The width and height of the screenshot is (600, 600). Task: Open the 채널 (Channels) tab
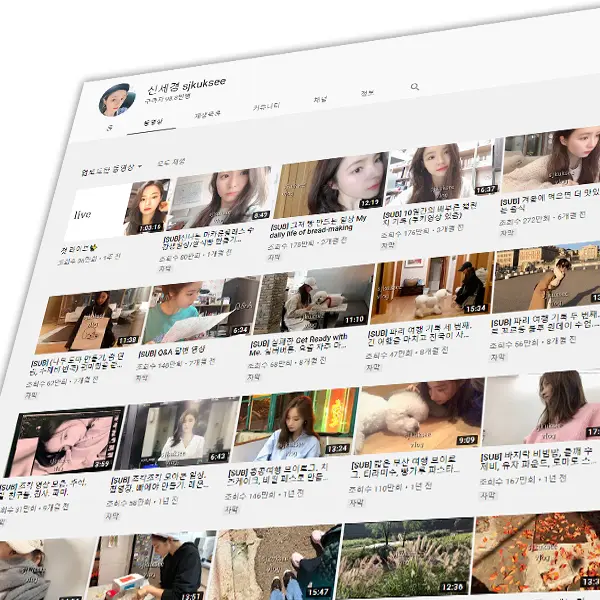point(320,99)
